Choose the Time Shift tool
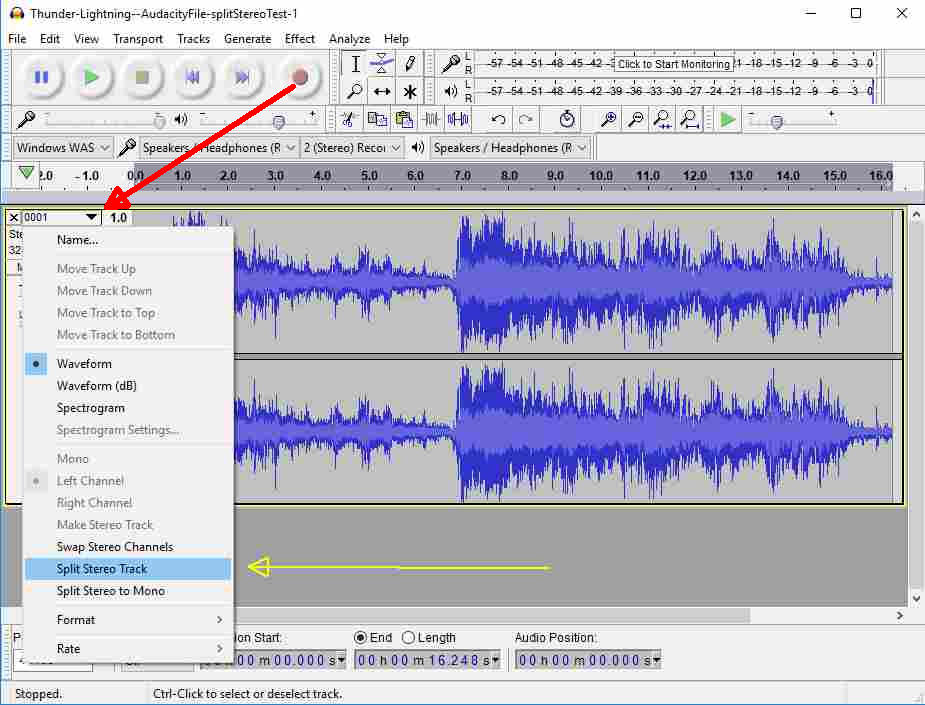The width and height of the screenshot is (925, 705). 382,92
